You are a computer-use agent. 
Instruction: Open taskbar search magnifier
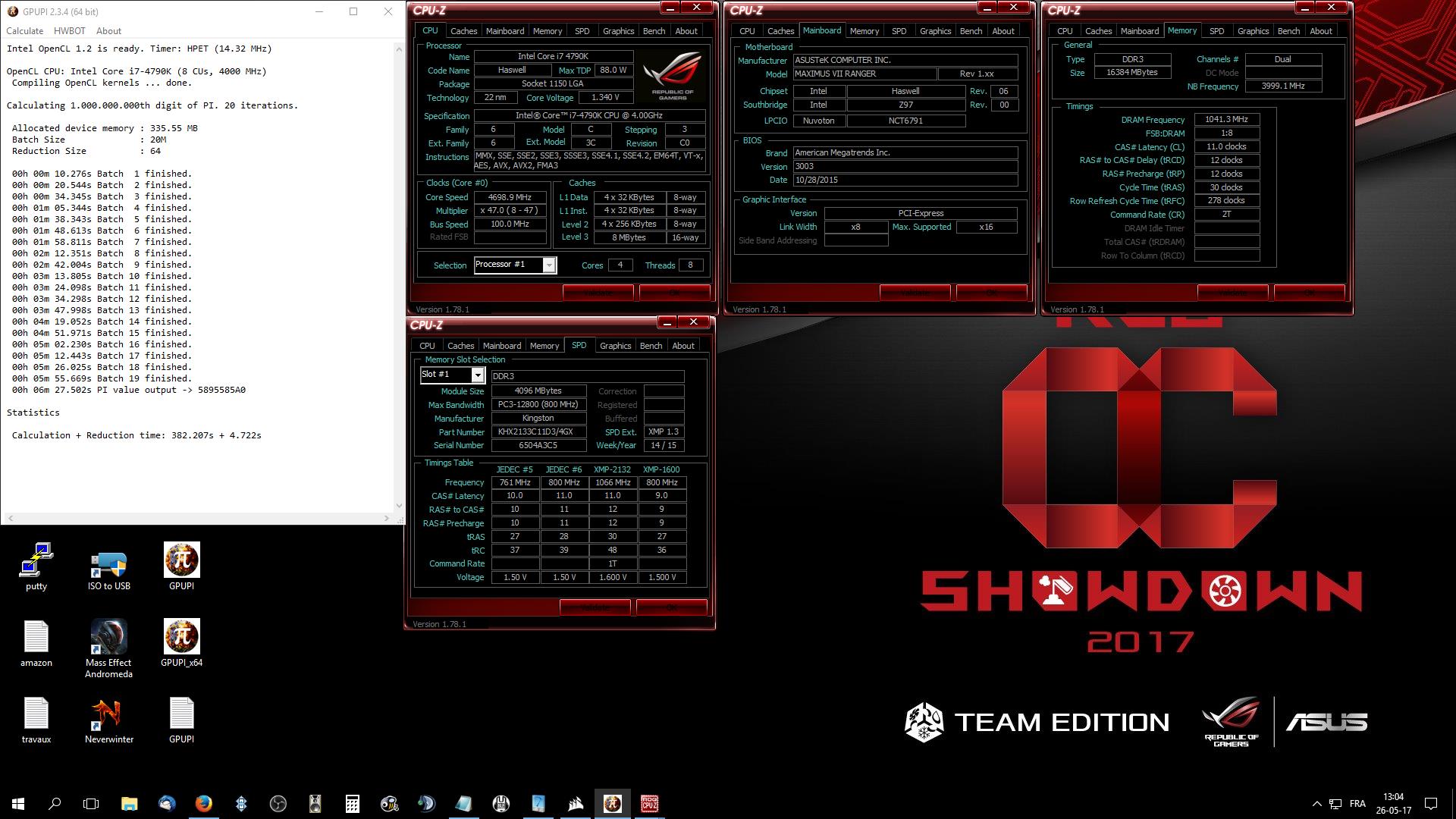55,803
